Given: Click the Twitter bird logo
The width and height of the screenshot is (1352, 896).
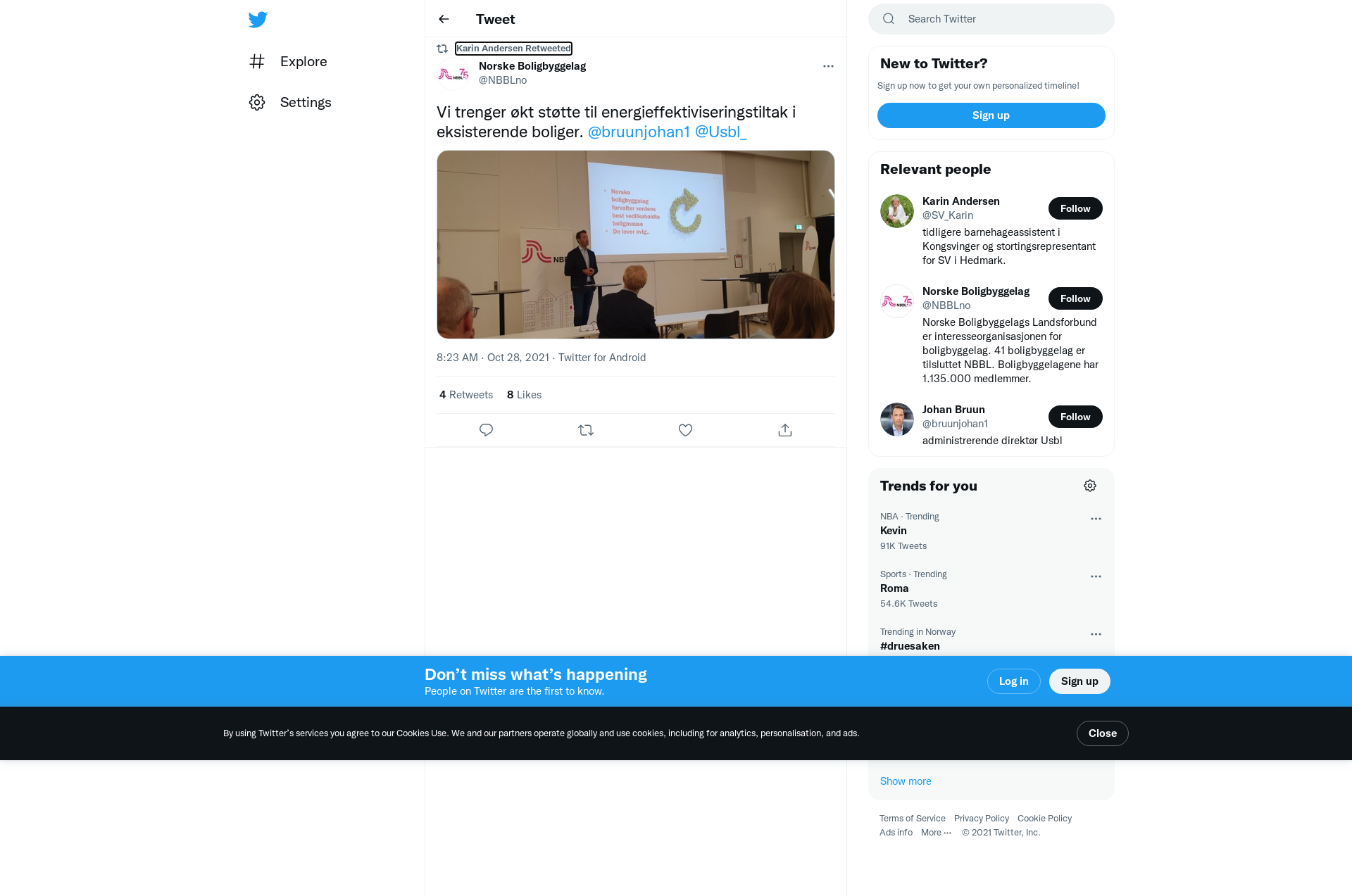Looking at the screenshot, I should [258, 20].
